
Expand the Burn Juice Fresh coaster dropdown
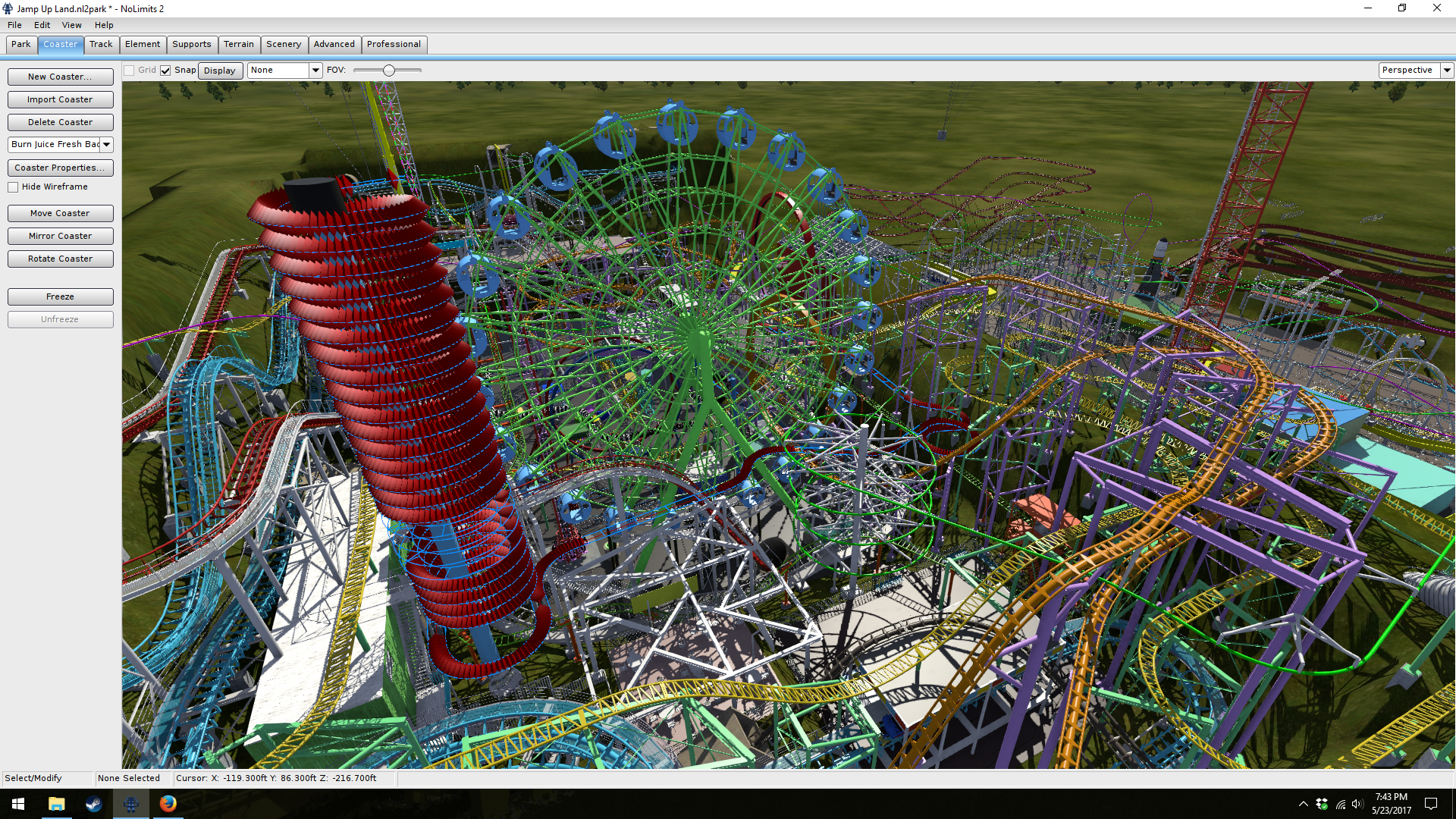107,145
